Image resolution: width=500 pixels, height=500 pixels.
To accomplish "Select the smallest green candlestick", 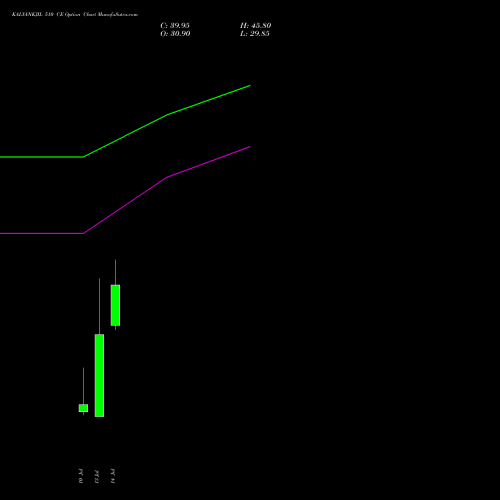I will point(83,408).
